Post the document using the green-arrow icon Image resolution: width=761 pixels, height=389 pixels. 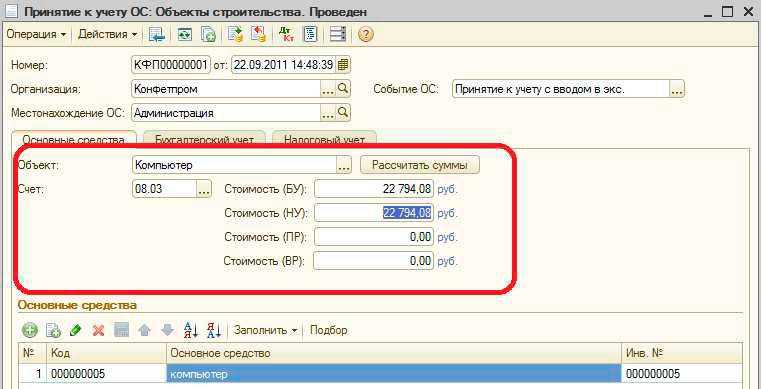pos(236,34)
